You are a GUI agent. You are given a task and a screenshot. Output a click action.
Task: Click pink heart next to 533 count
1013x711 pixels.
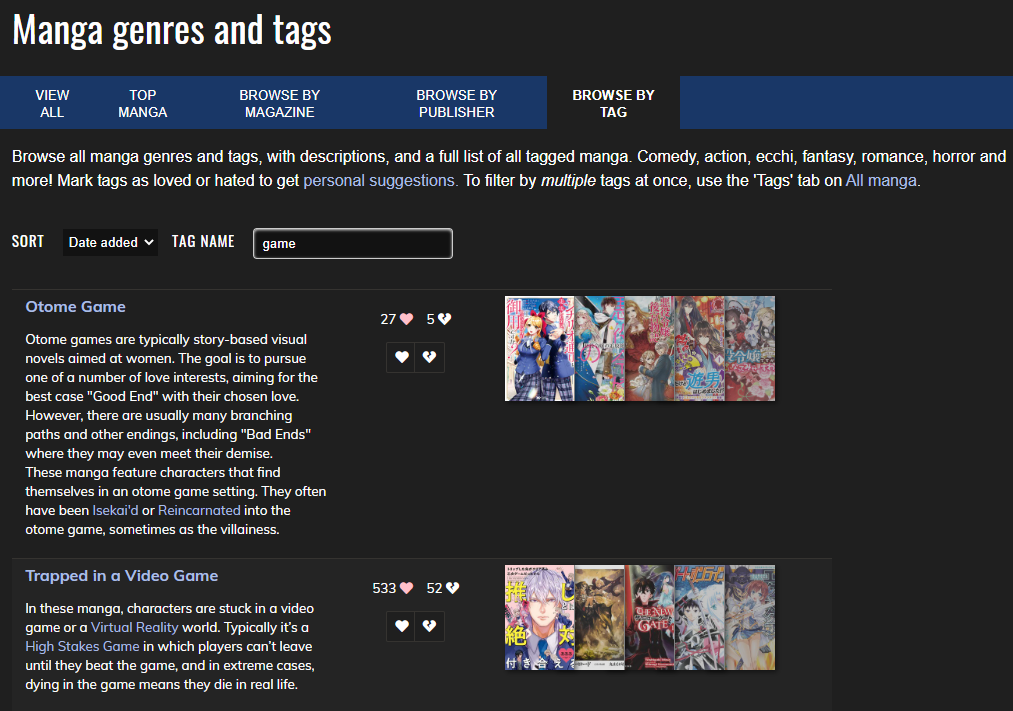click(x=406, y=588)
